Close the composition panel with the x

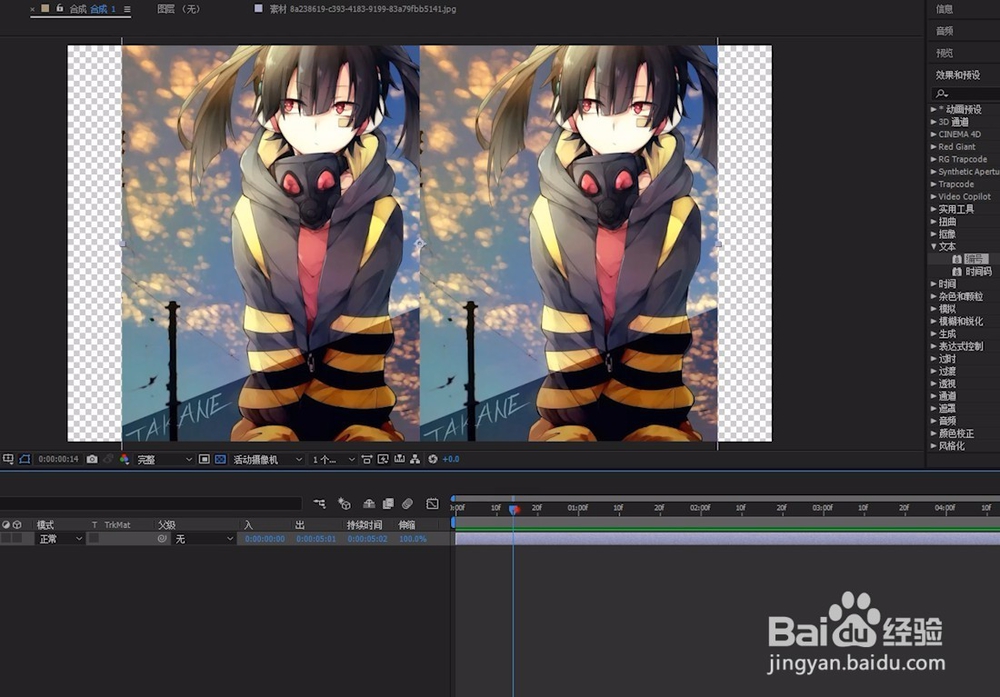[33, 9]
